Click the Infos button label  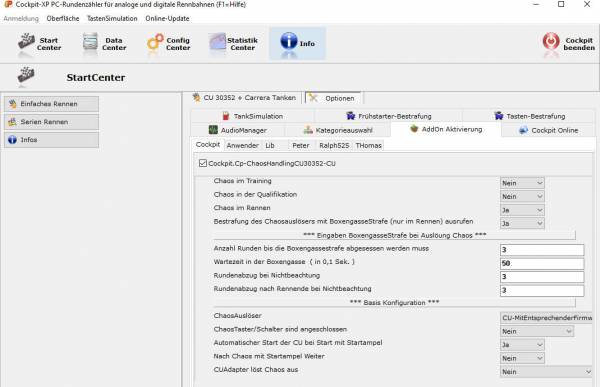pos(29,140)
